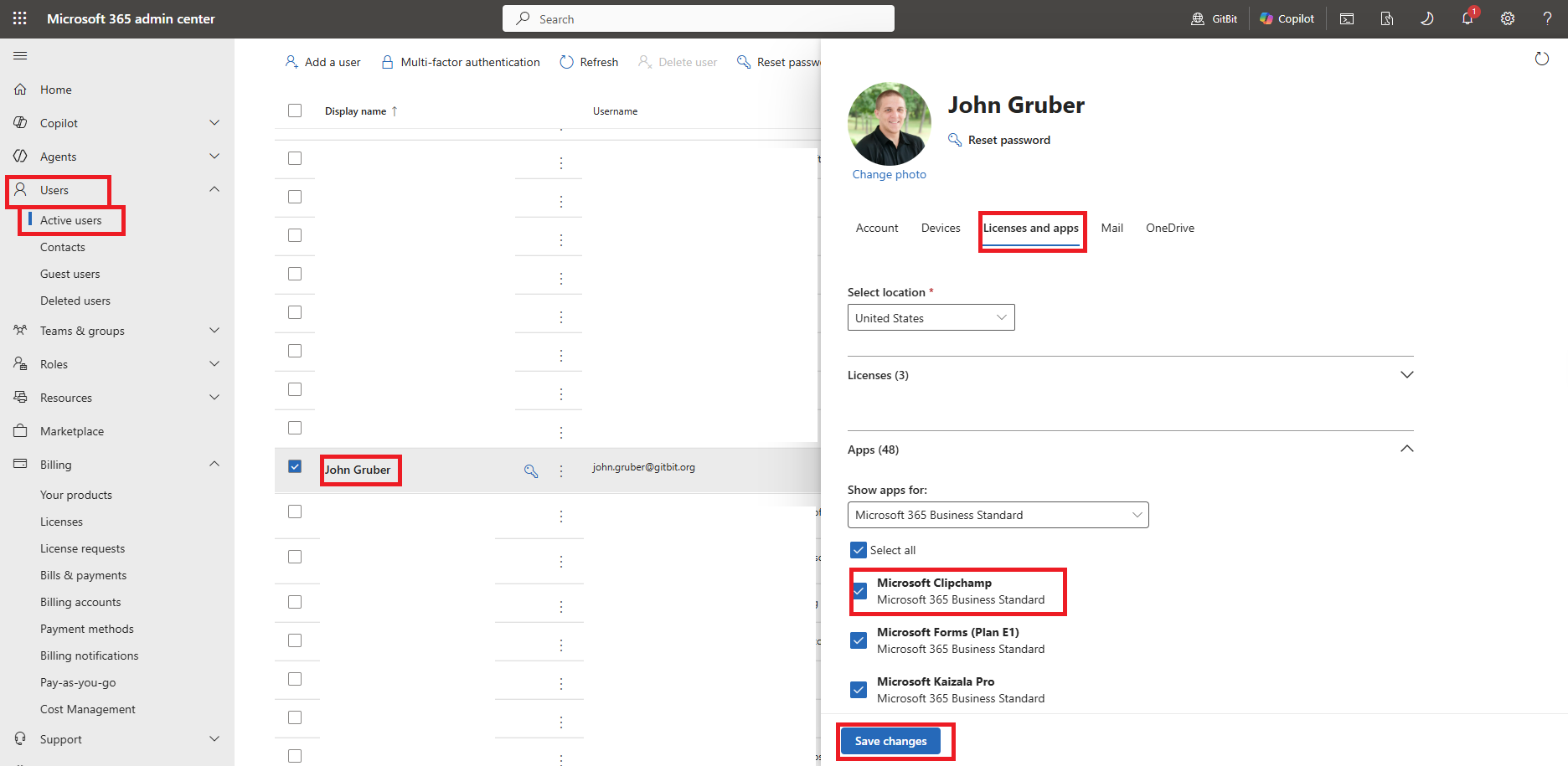Click the Resources icon in sidebar
The image size is (1568, 766).
click(20, 397)
